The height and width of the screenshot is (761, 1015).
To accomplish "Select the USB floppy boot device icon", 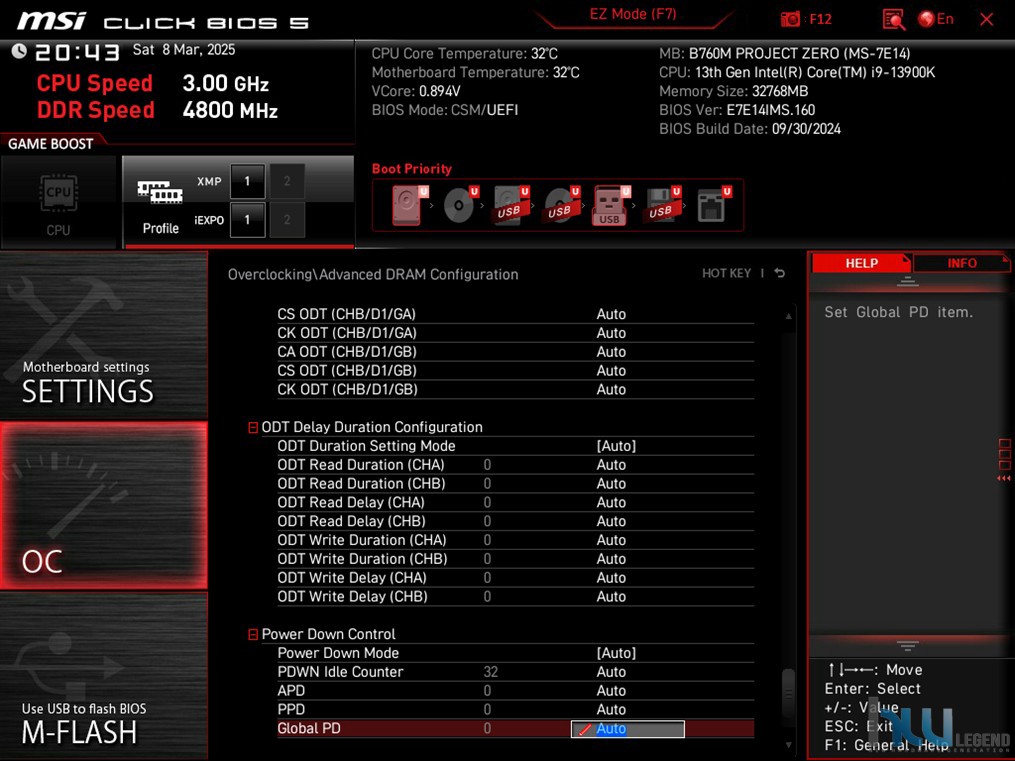I will tap(662, 204).
